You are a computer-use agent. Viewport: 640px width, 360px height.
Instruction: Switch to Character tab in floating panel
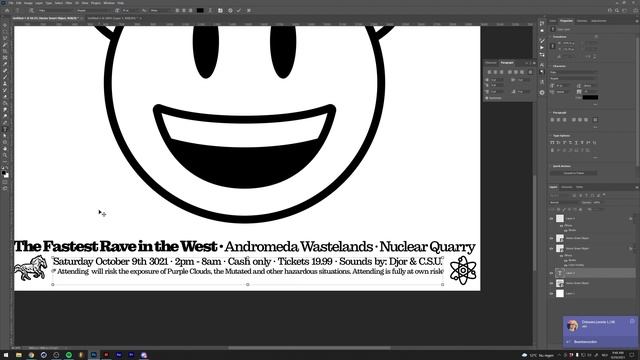(491, 62)
